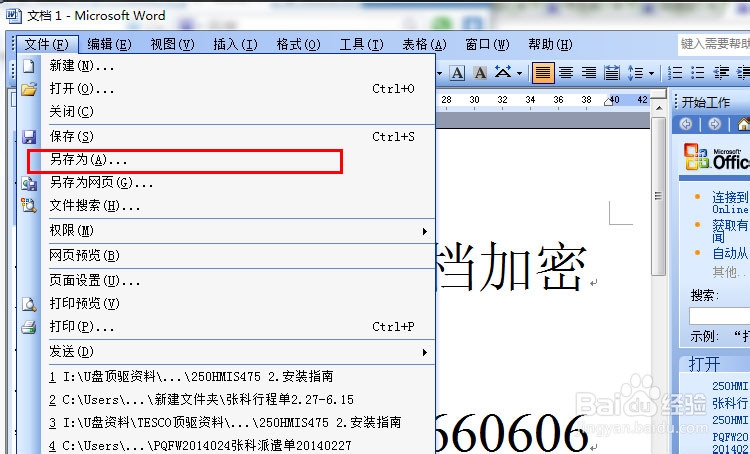The width and height of the screenshot is (750, 454).
Task: Toggle the character shading A button
Action: [x=480, y=73]
